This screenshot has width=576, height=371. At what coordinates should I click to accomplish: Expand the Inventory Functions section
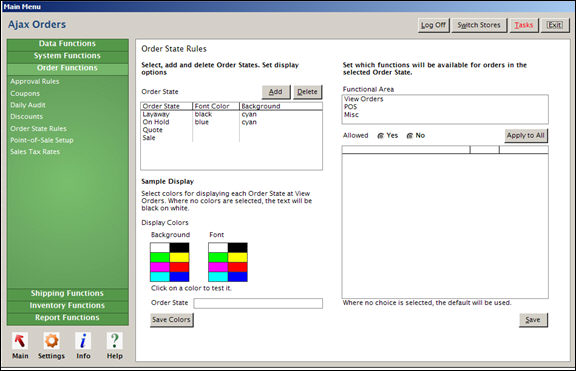[x=68, y=306]
